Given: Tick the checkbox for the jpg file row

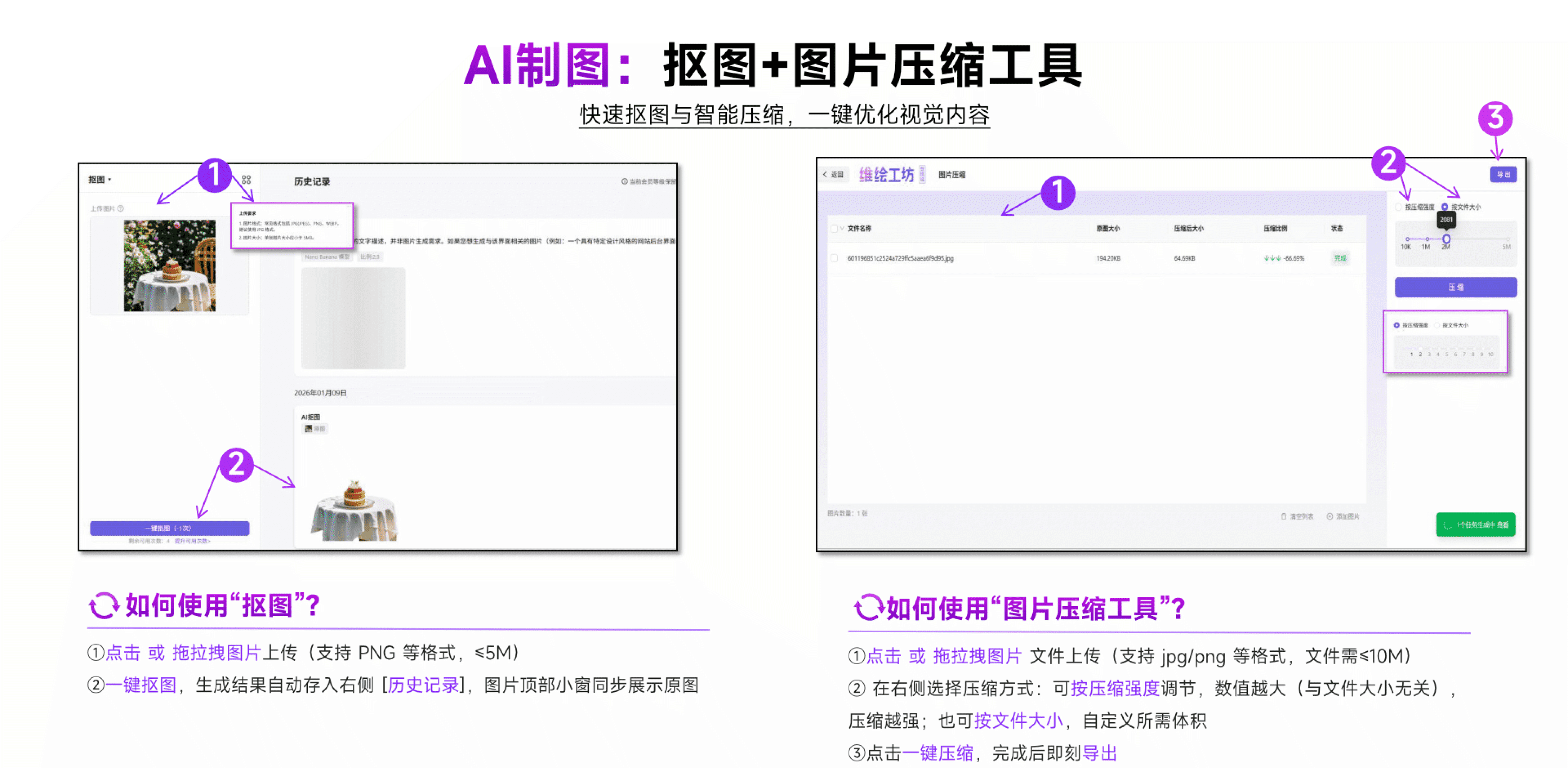Looking at the screenshot, I should (x=834, y=258).
